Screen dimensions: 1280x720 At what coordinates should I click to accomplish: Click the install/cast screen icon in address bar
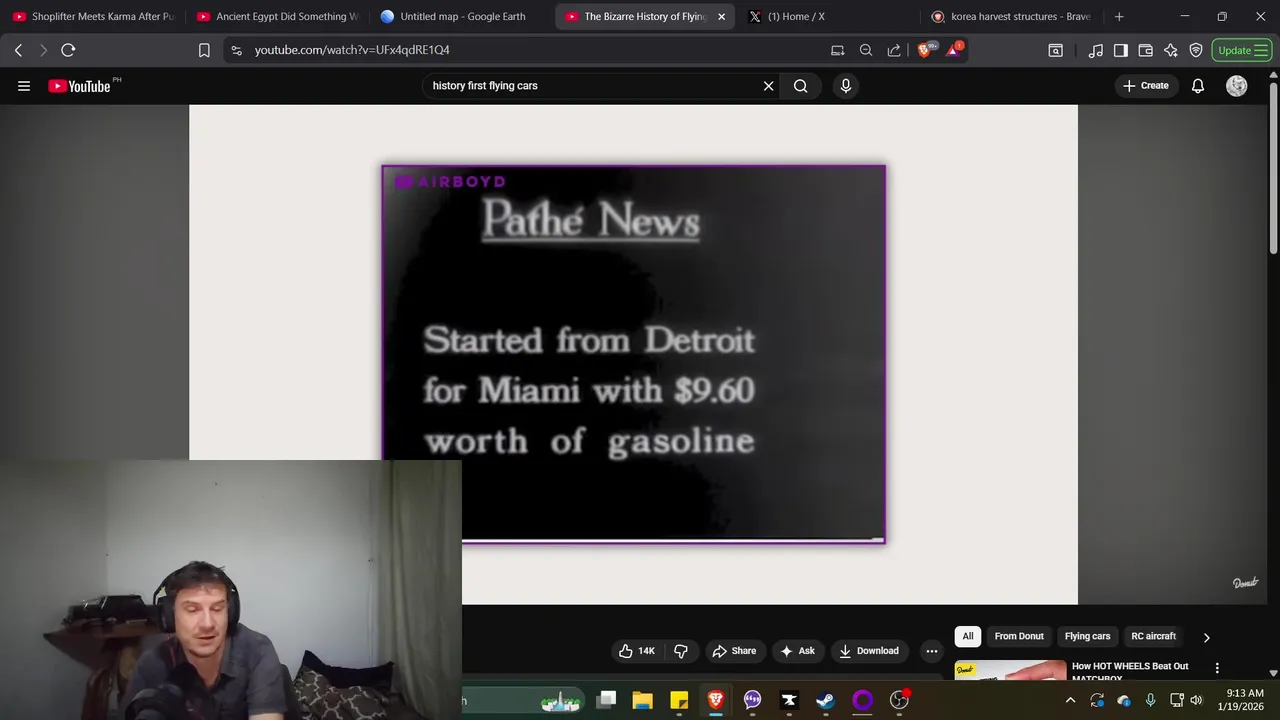pos(837,50)
